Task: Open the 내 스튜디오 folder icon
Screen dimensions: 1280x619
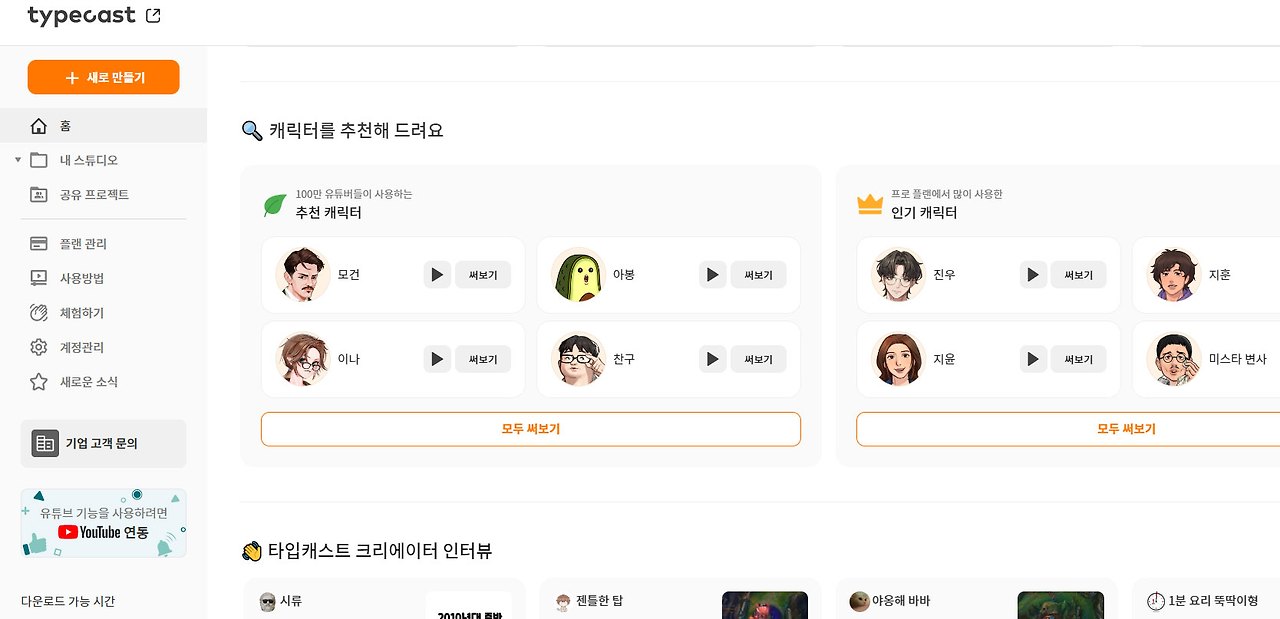Action: 38,159
